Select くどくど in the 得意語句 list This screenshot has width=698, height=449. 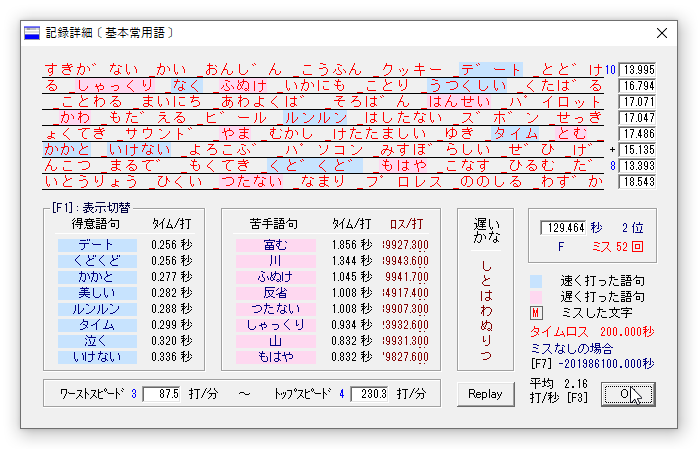coord(97,261)
